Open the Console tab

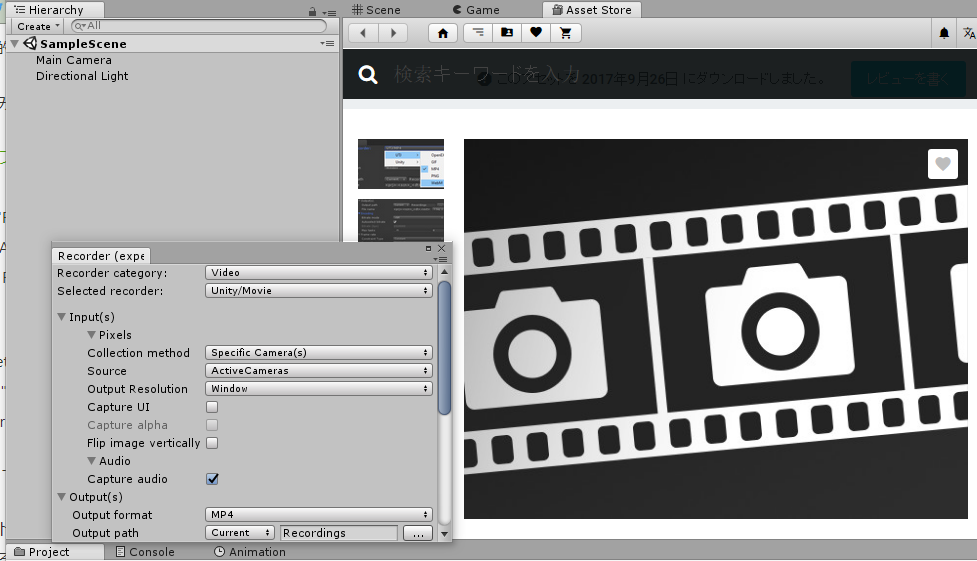(x=145, y=552)
